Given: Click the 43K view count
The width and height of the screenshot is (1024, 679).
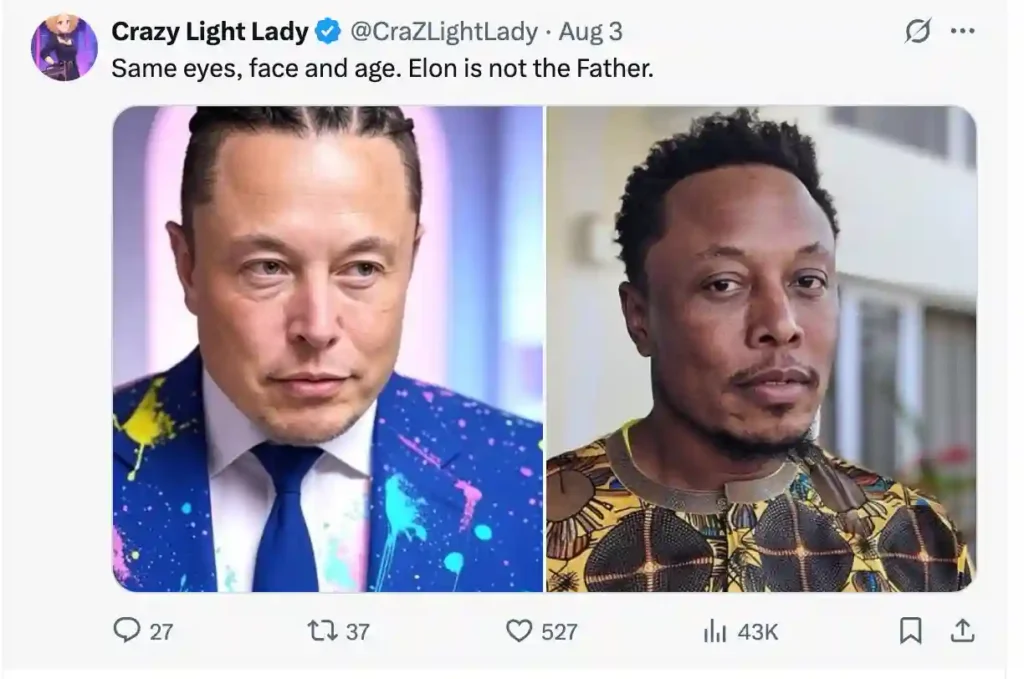Looking at the screenshot, I should [x=757, y=631].
